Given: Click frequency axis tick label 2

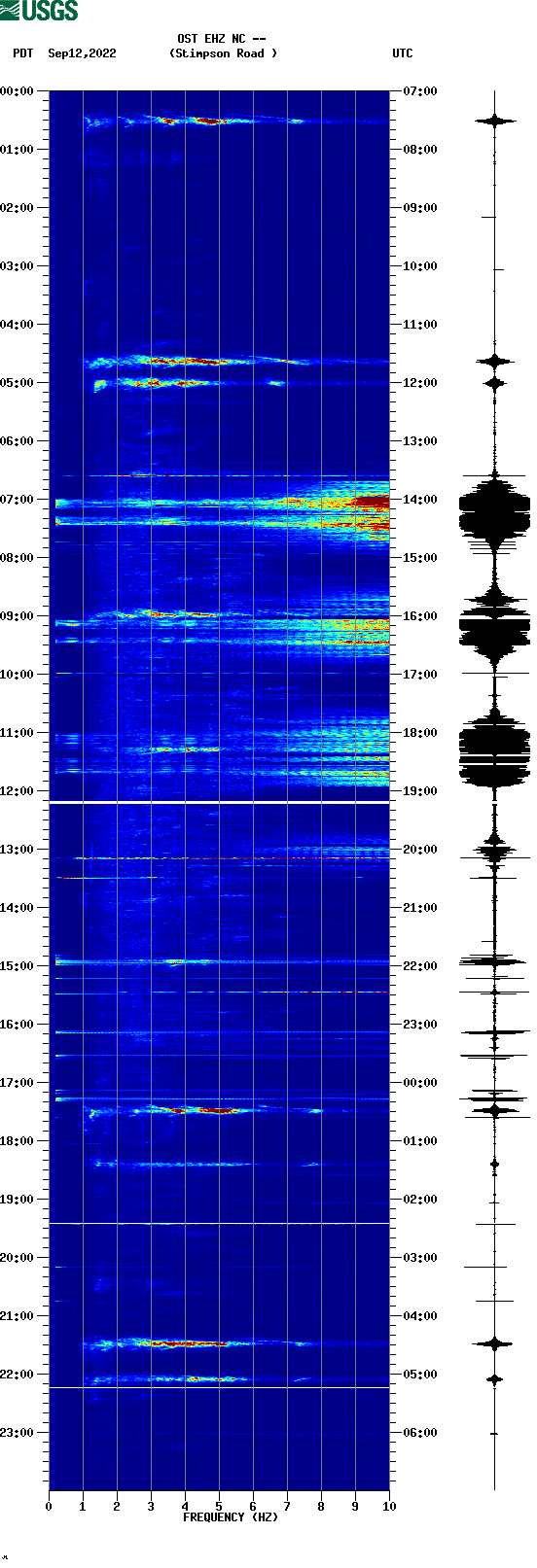Looking at the screenshot, I should click(x=117, y=1507).
